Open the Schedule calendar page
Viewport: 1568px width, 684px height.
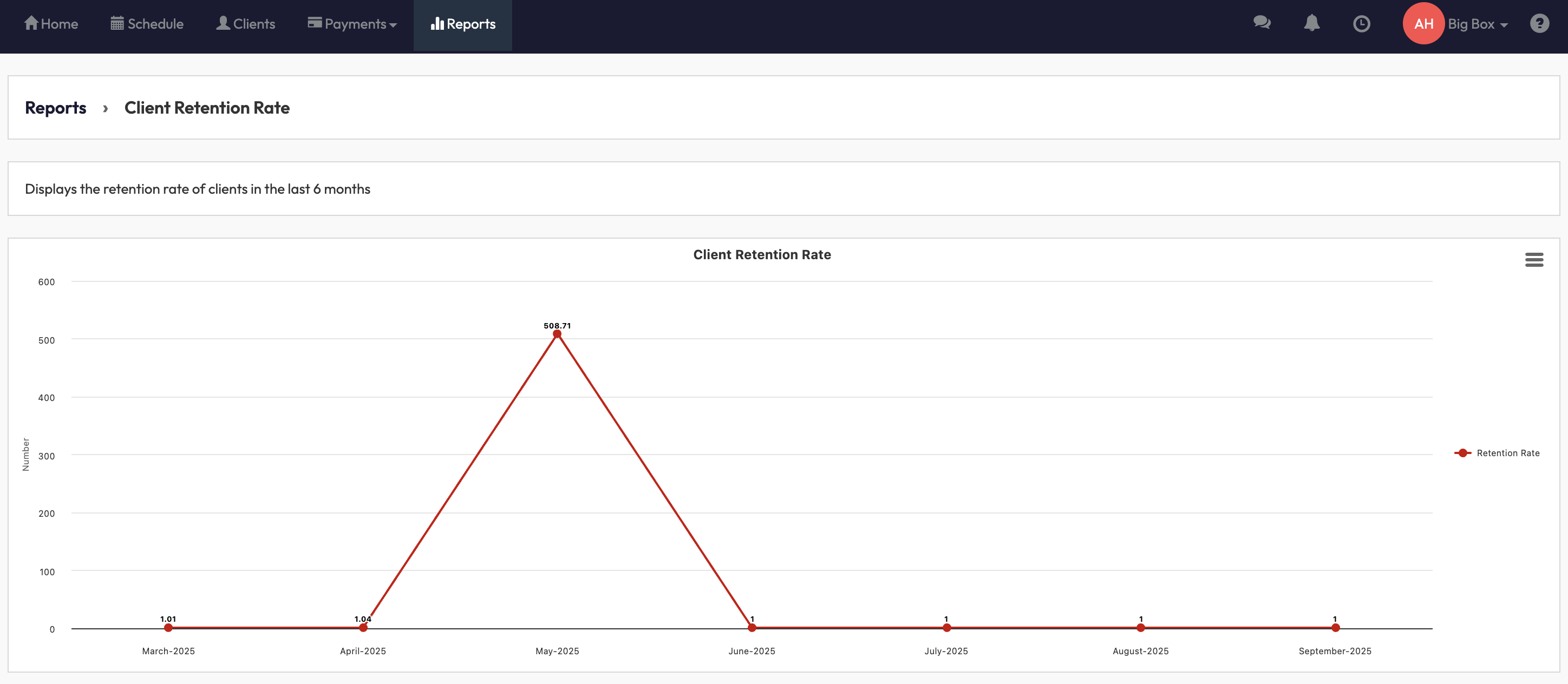point(147,24)
